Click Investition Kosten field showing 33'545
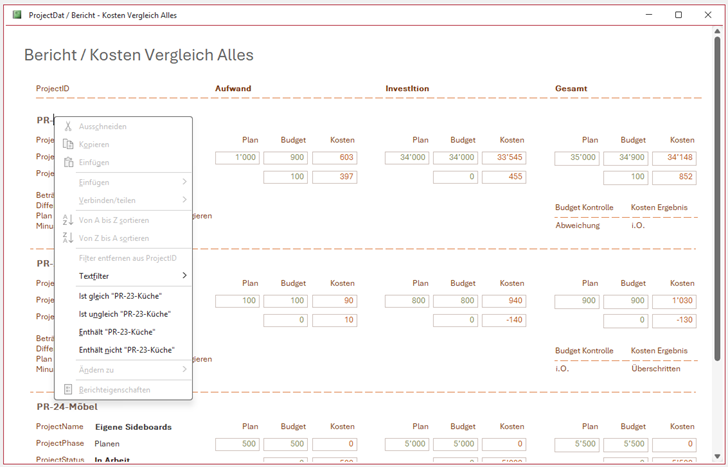Viewport: 728px width, 467px height. 504,157
